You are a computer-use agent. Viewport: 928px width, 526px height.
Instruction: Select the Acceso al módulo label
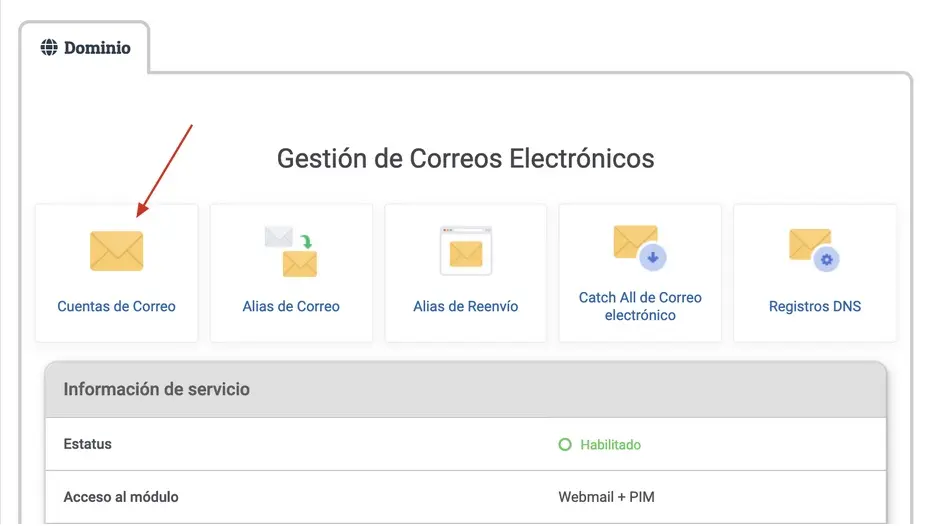coord(121,497)
